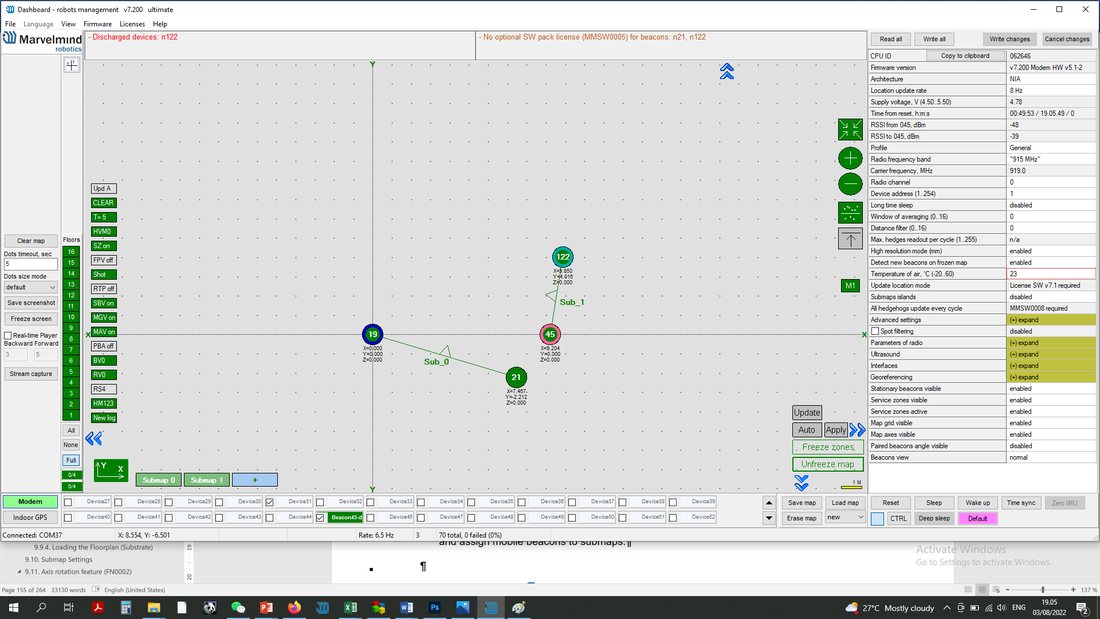
Task: Open PowerPoint from the Windows taskbar
Action: point(266,607)
